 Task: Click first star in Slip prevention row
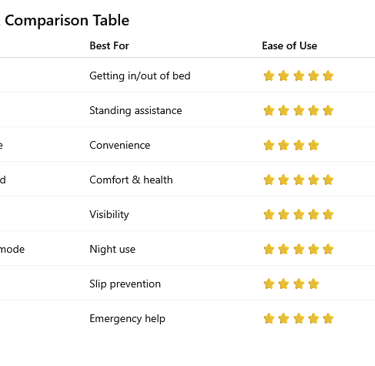269,284
